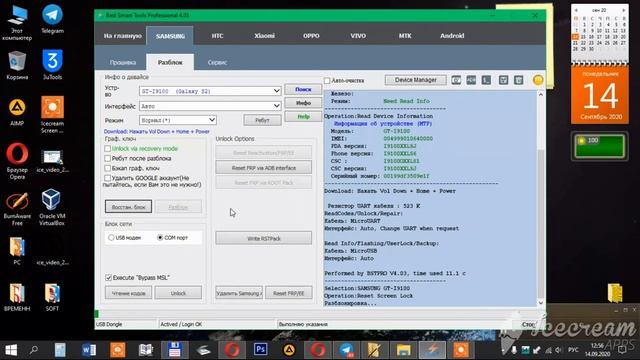Toggle delete GOOGLE account checkbox
This screenshot has height=360, width=640.
pyautogui.click(x=108, y=178)
